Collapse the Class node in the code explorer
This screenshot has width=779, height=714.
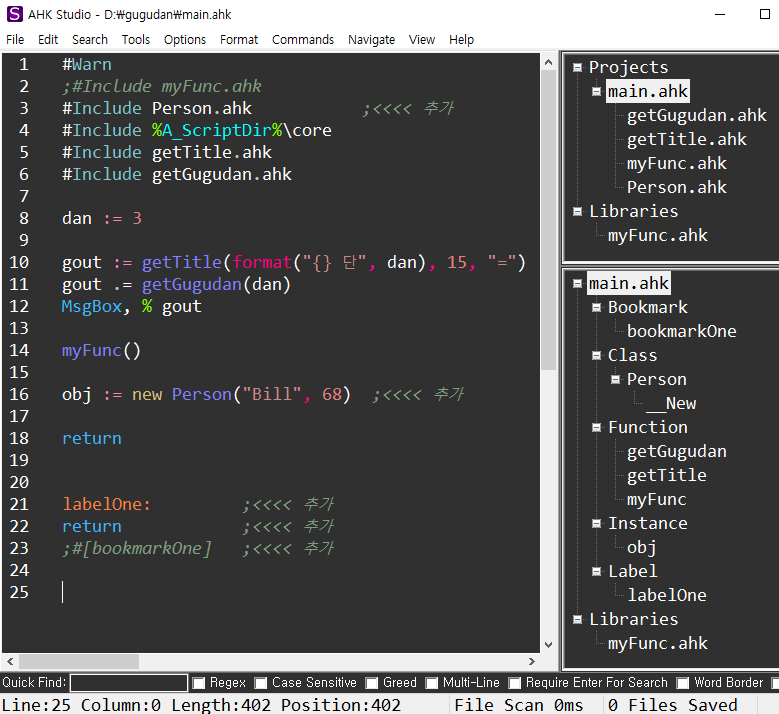597,355
